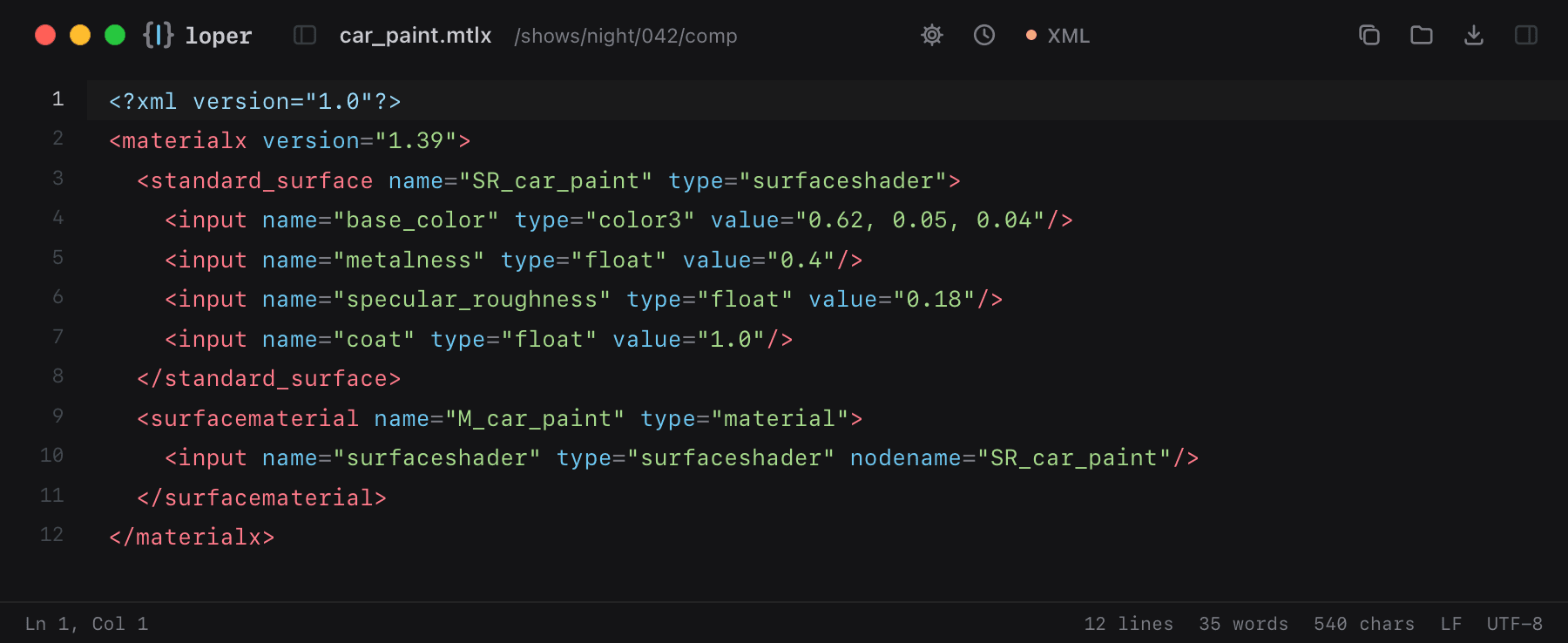Click nodename="SR_car_paint" attribute
This screenshot has width=1568, height=643.
(1010, 457)
